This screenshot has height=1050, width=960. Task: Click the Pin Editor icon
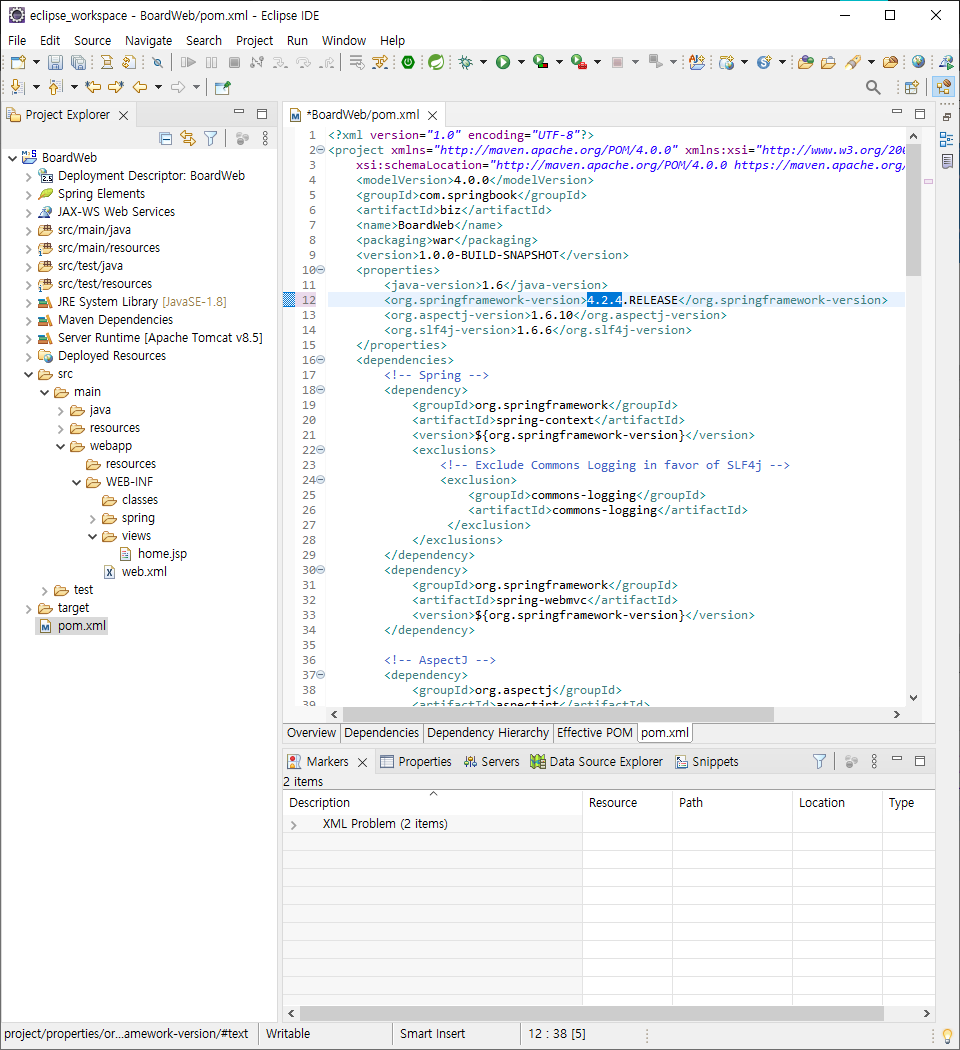click(x=222, y=87)
